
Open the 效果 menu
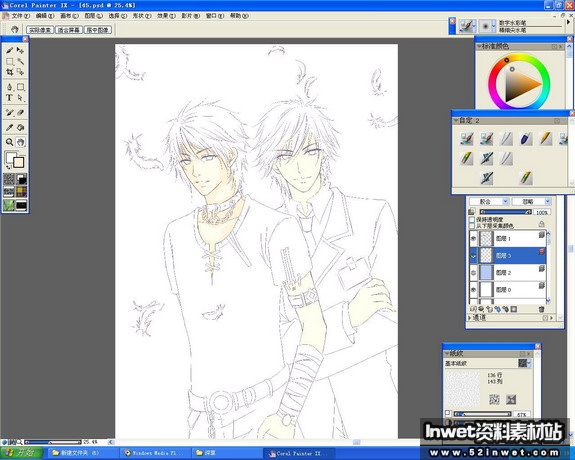(x=166, y=16)
